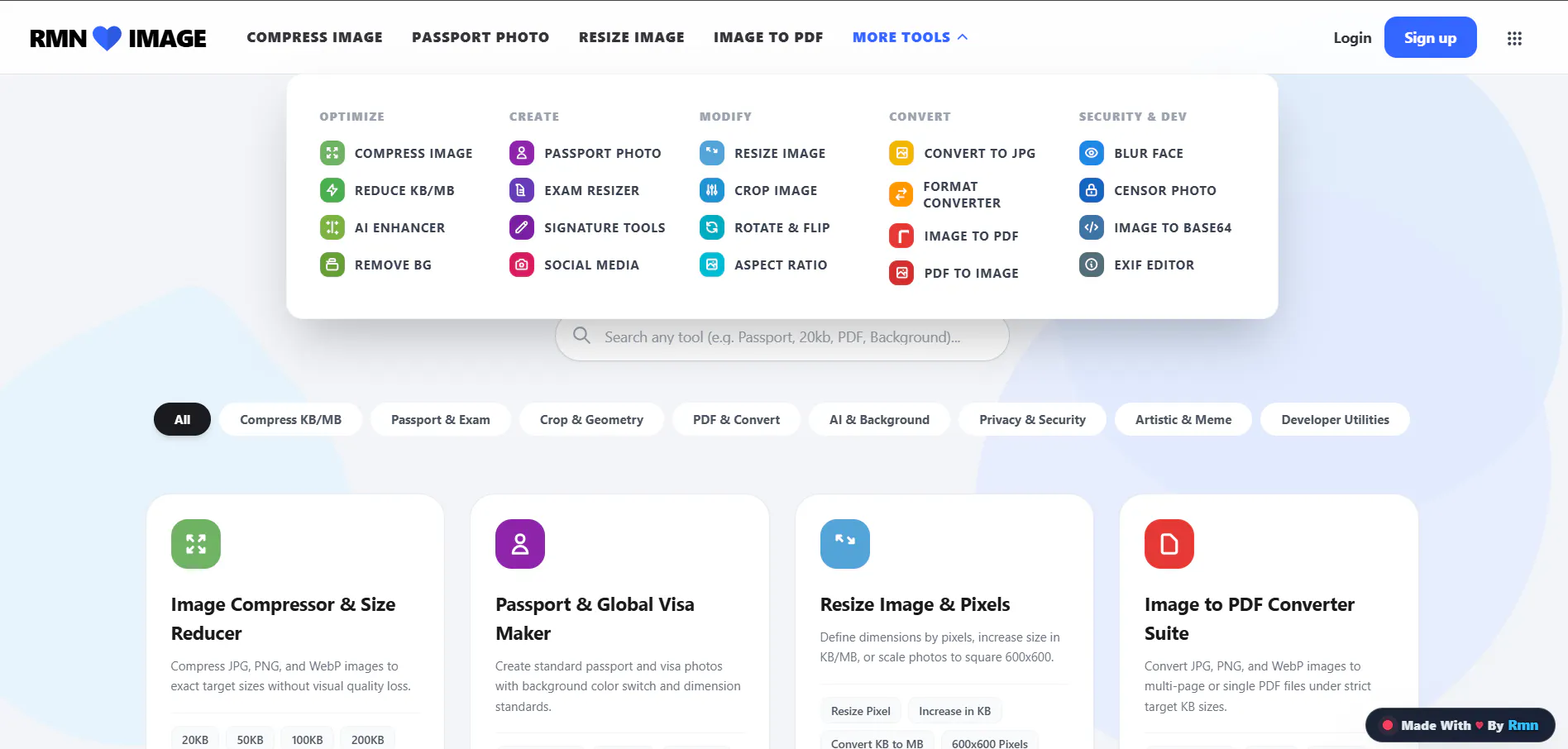
Task: Focus the Search any tool input field
Action: [x=782, y=336]
